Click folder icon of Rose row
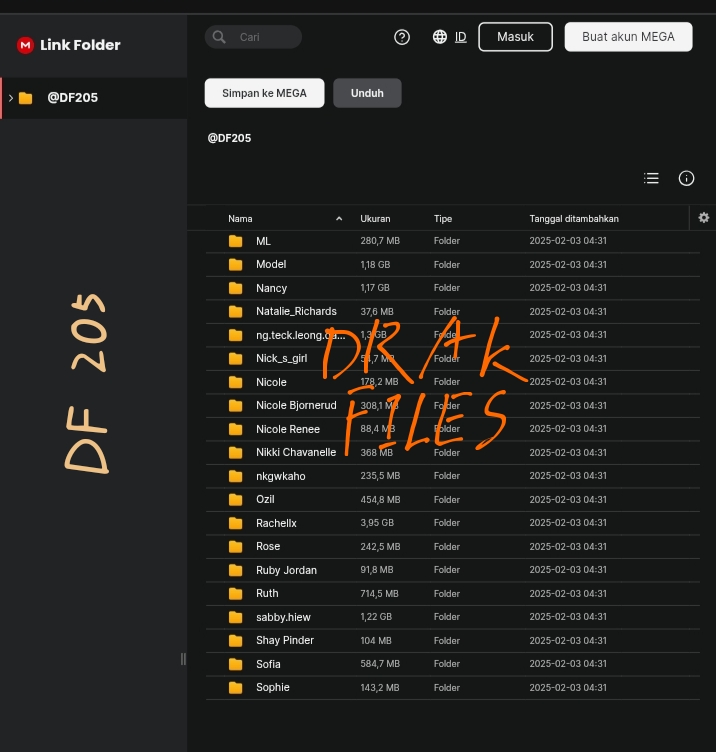Screen dimensions: 716x752 pyautogui.click(x=235, y=547)
